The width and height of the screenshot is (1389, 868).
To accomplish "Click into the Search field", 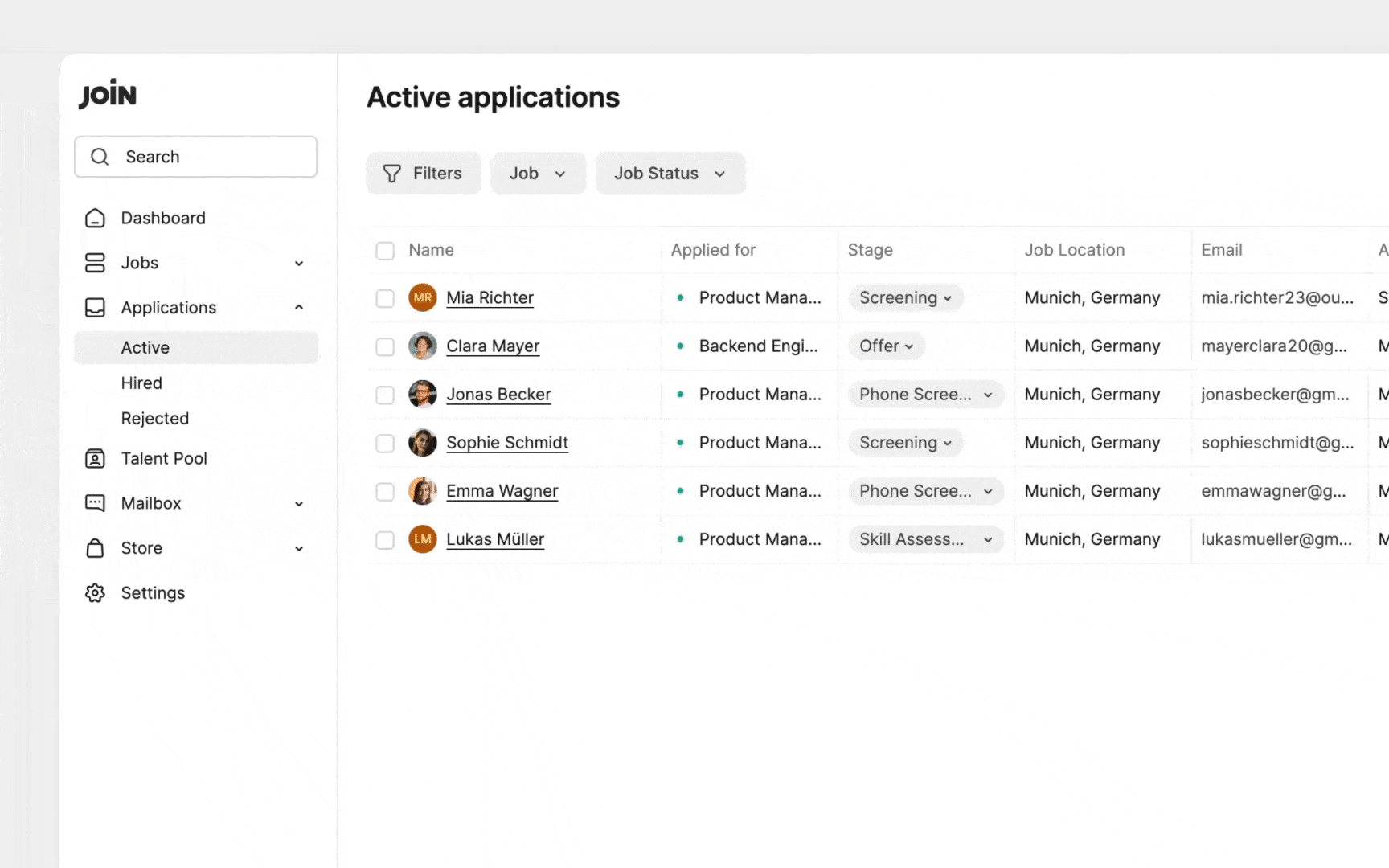I will (196, 157).
